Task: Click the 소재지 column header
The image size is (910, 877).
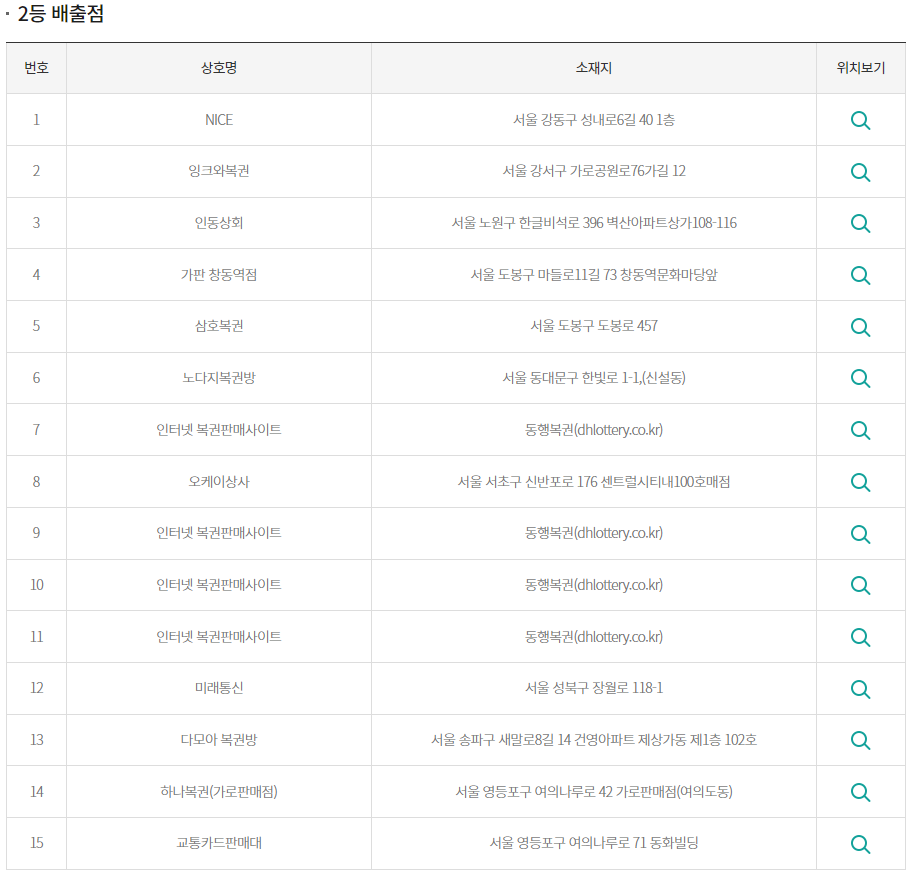Action: click(594, 68)
